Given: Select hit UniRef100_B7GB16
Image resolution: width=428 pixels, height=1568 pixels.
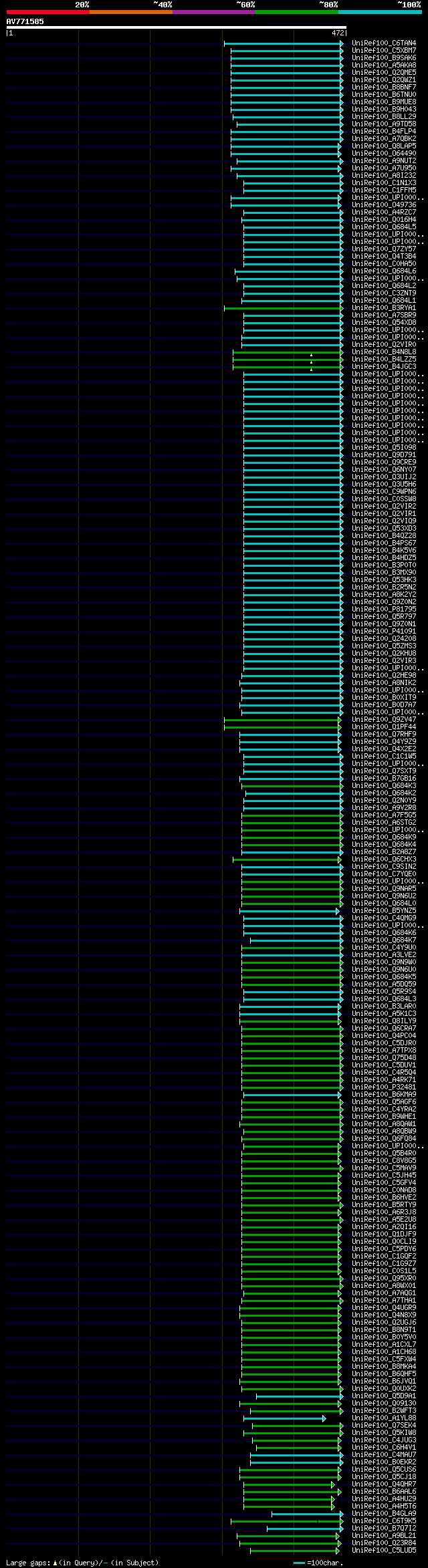Looking at the screenshot, I should pyautogui.click(x=384, y=779).
